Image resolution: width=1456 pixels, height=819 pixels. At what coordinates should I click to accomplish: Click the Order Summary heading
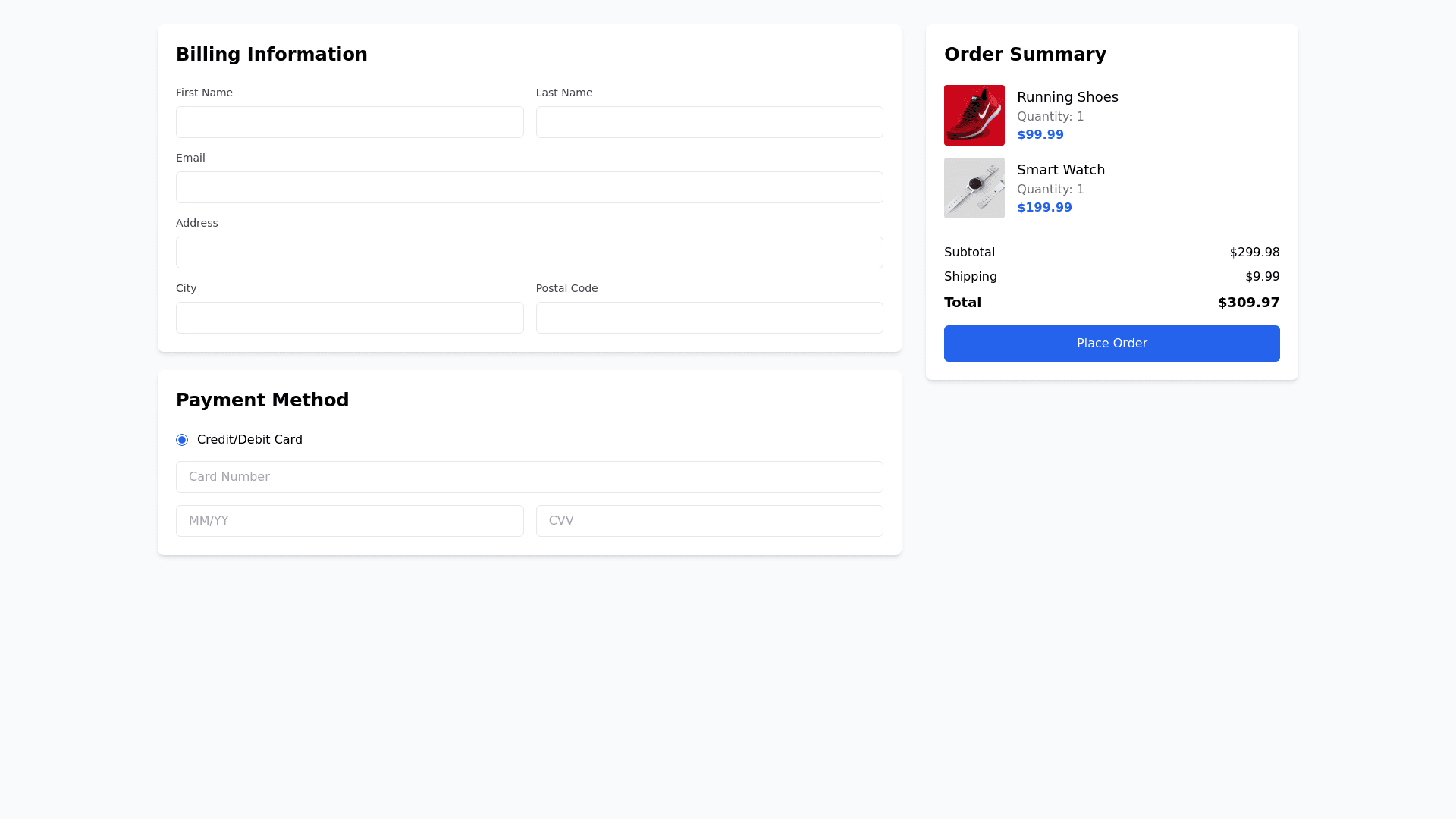(1025, 55)
